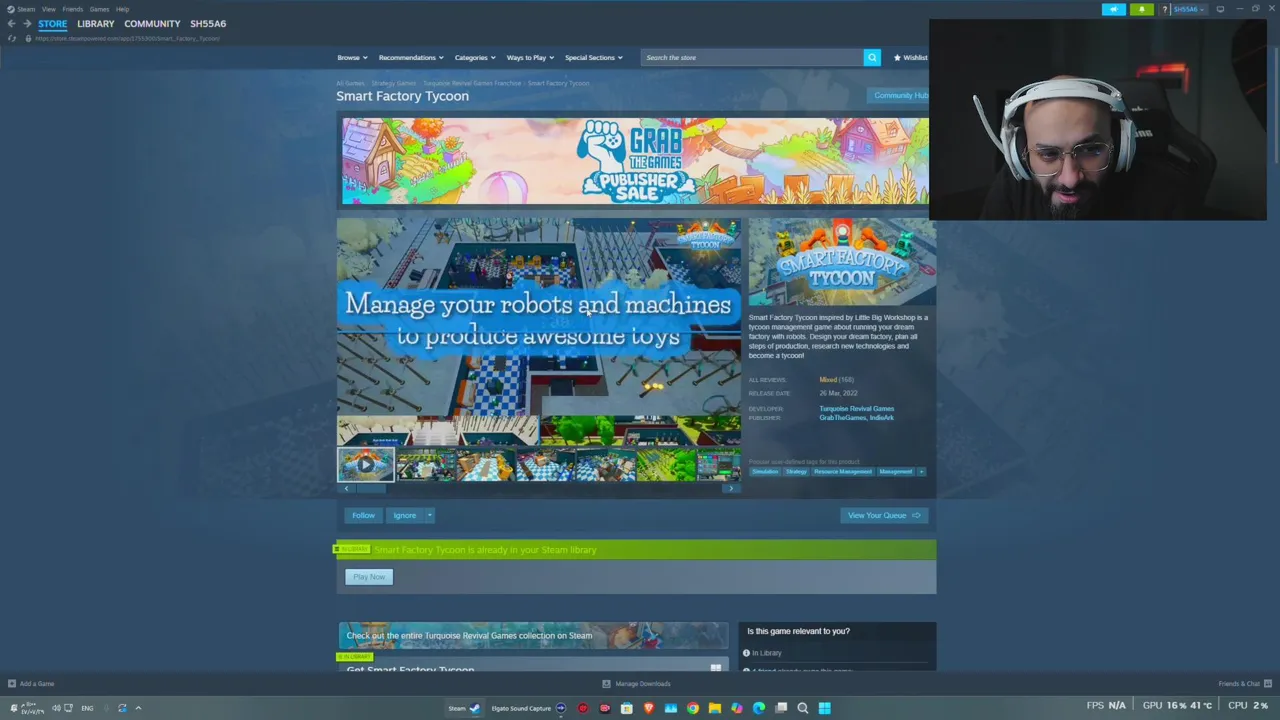The height and width of the screenshot is (720, 1280).
Task: Open All Games breadcrumb link
Action: coord(350,83)
